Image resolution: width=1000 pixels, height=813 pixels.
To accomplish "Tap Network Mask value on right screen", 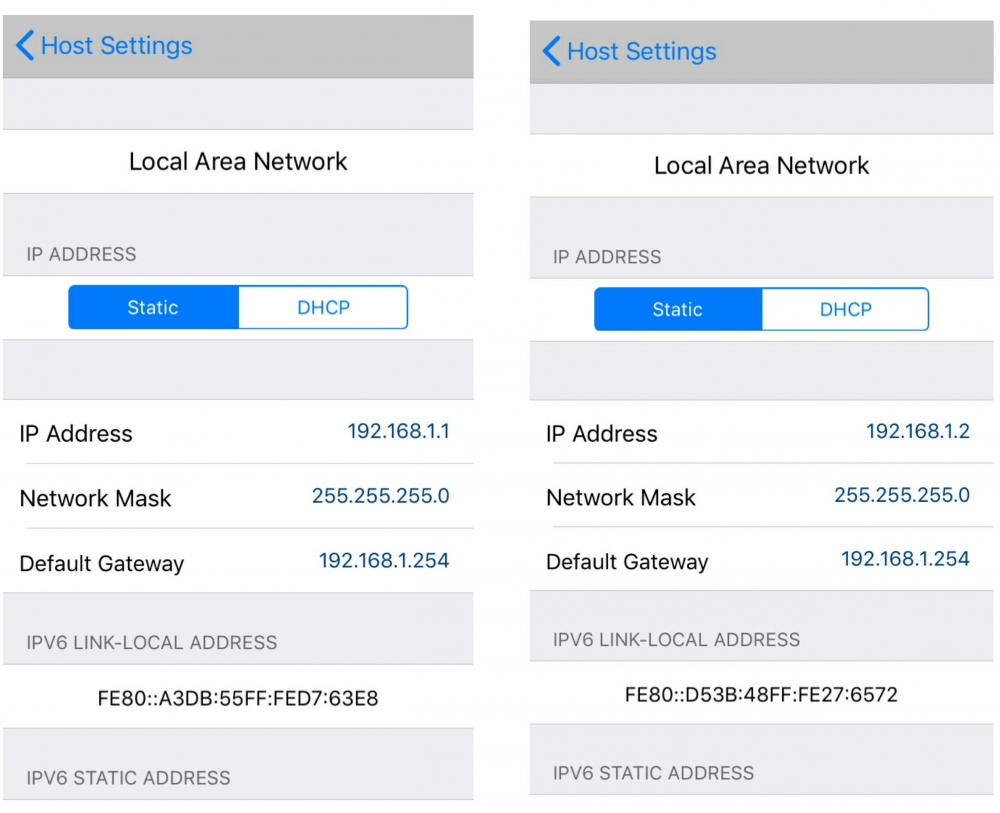I will [x=901, y=495].
